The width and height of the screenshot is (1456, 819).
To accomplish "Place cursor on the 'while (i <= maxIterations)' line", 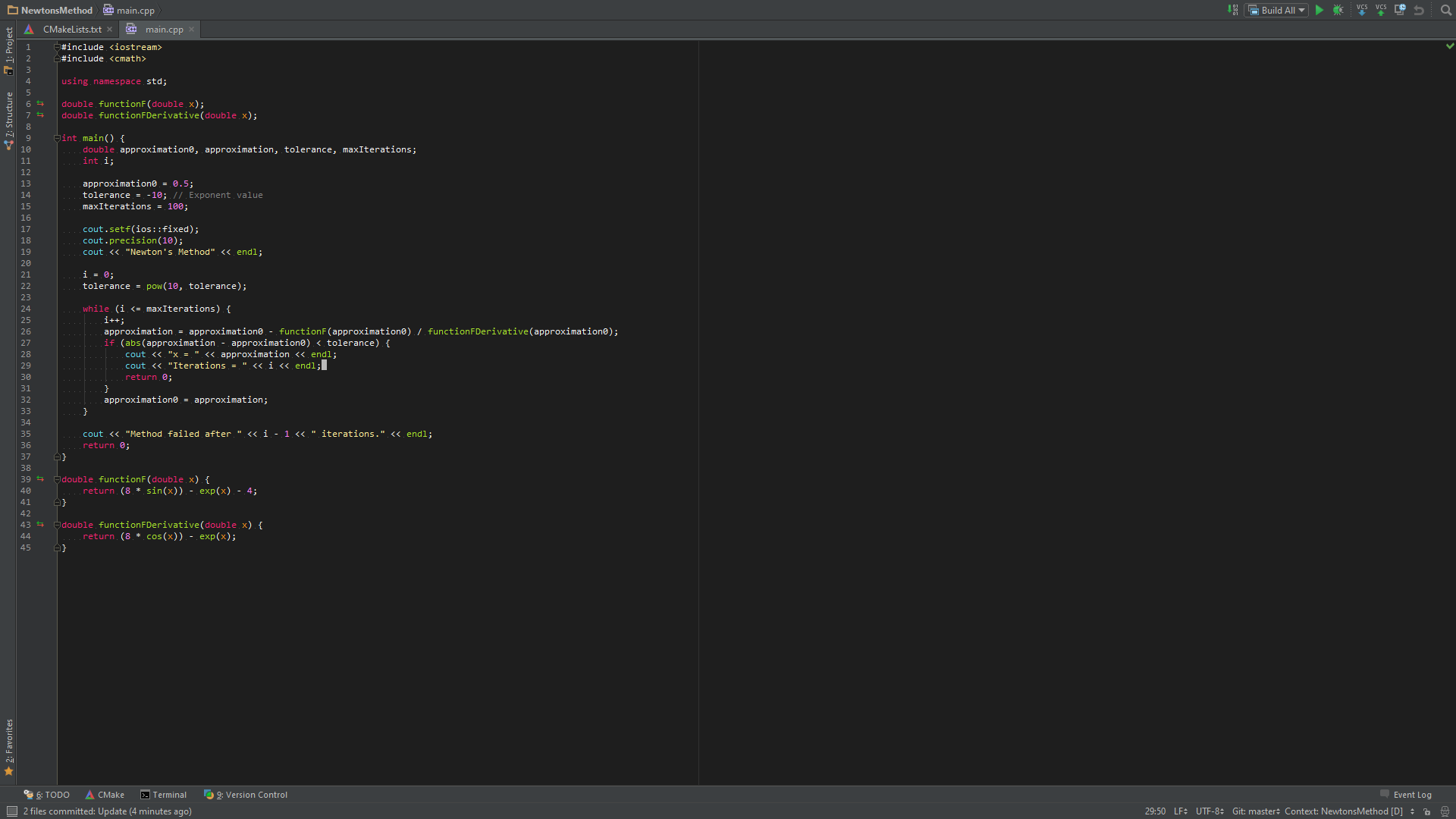I will [157, 309].
